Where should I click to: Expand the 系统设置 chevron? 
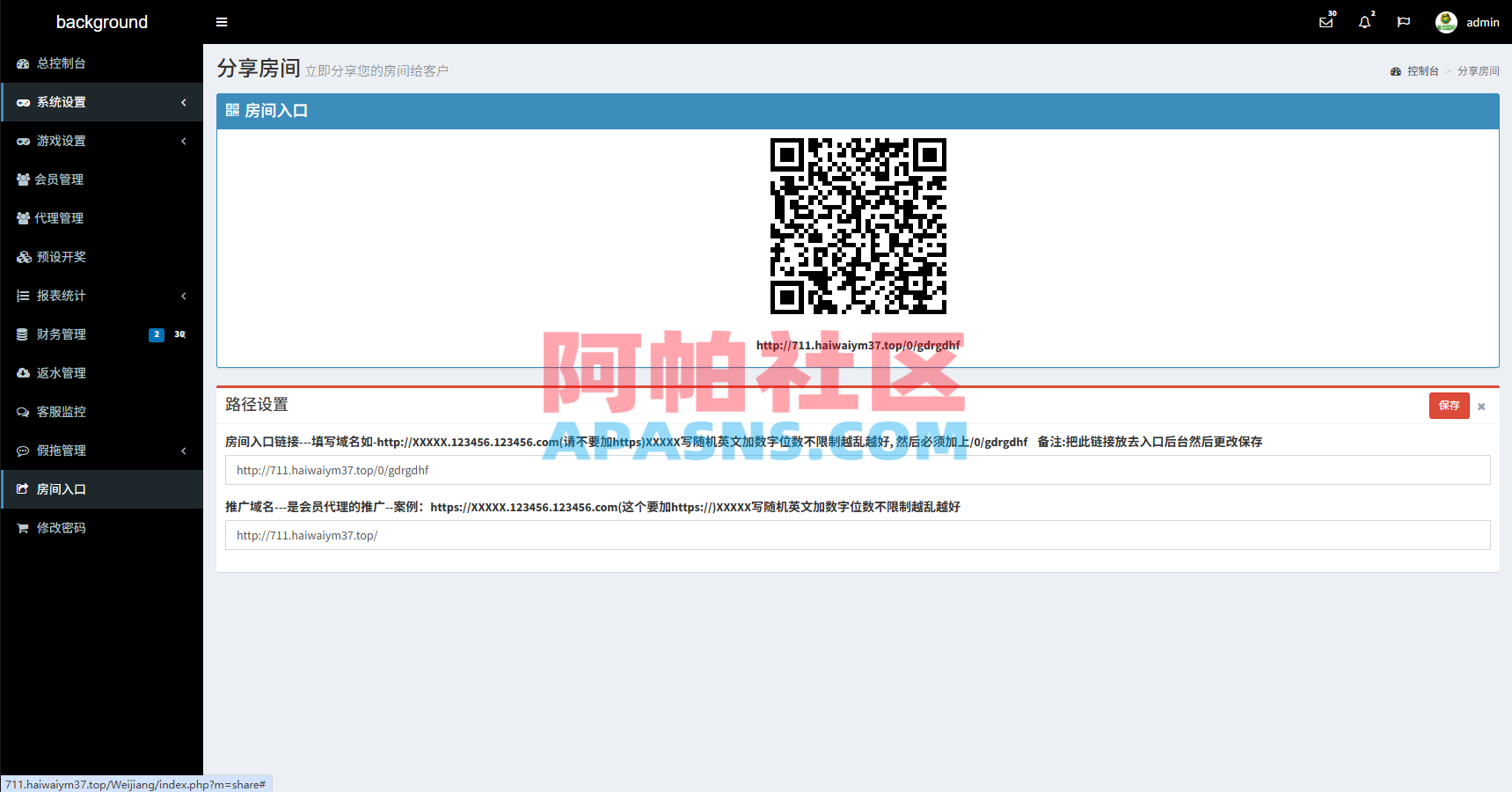point(184,102)
